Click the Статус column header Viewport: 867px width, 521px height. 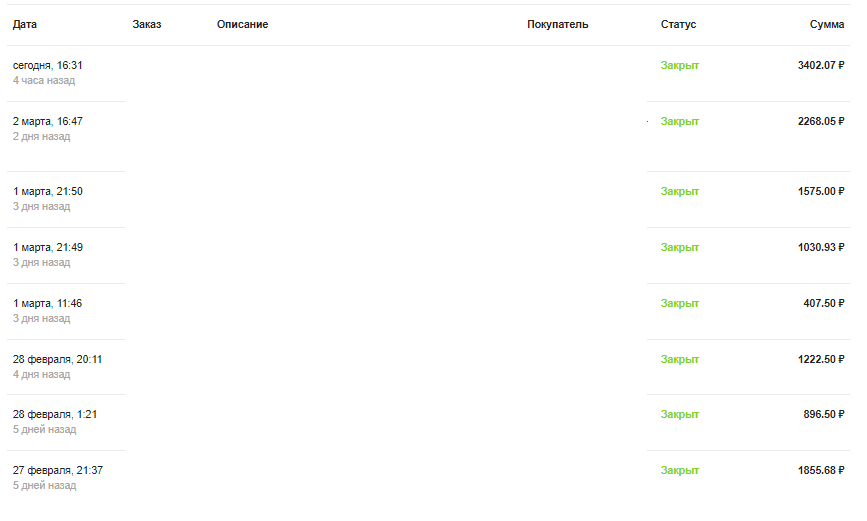(678, 24)
